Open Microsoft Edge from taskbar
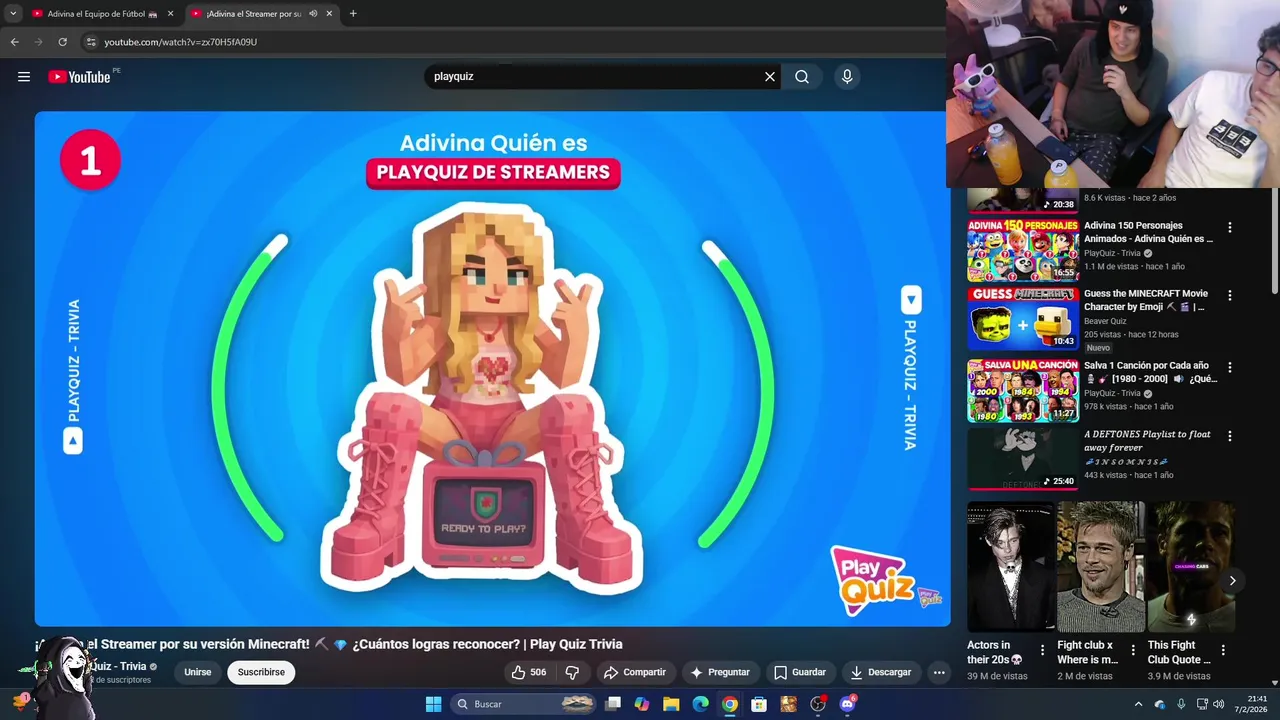 701,704
